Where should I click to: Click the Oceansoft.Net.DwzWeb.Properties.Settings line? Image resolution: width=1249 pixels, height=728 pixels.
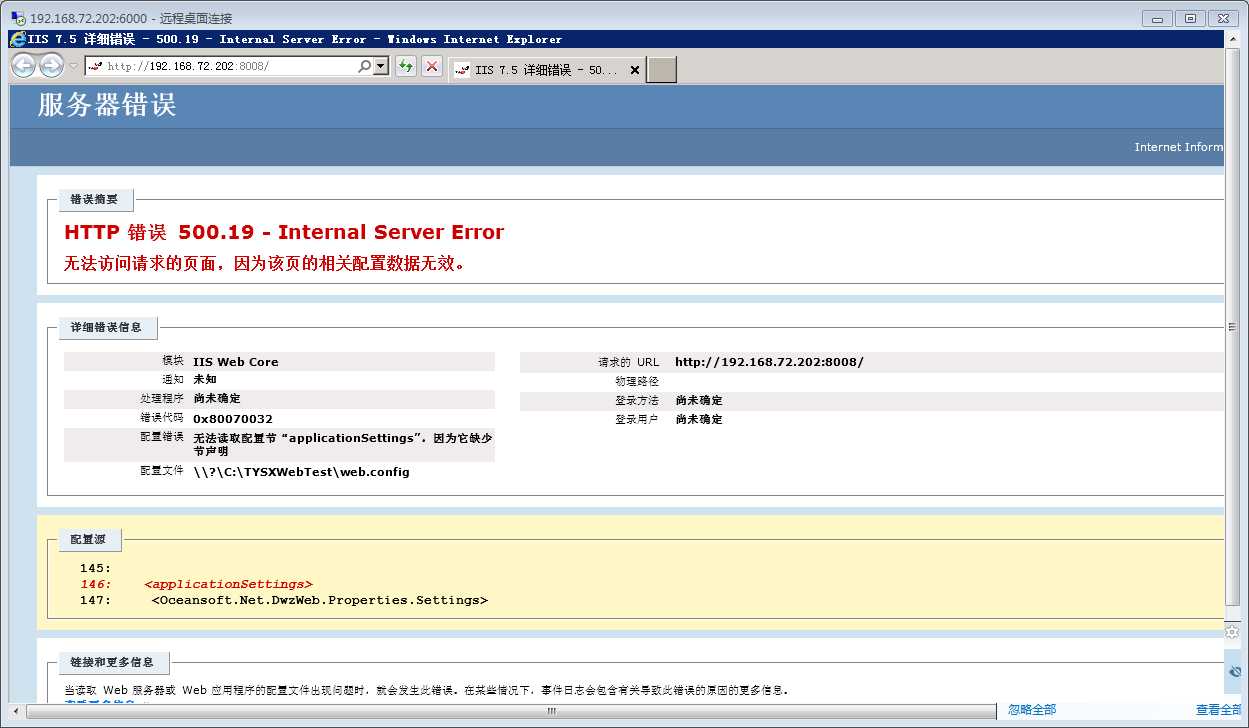pyautogui.click(x=319, y=600)
